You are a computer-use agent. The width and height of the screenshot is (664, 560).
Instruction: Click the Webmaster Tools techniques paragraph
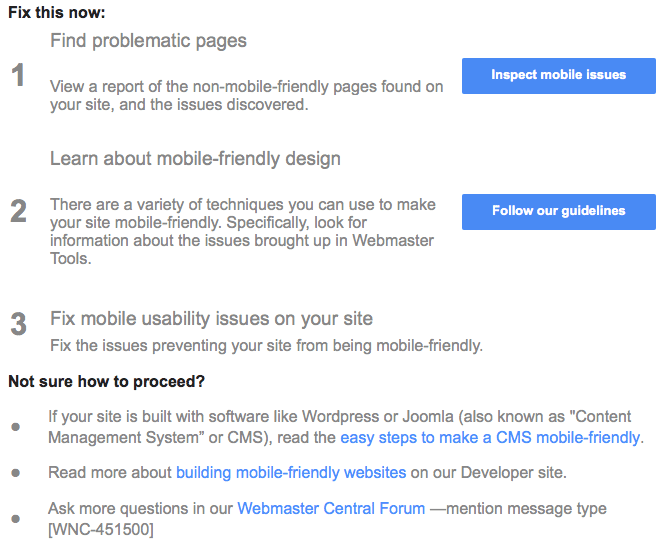click(243, 231)
